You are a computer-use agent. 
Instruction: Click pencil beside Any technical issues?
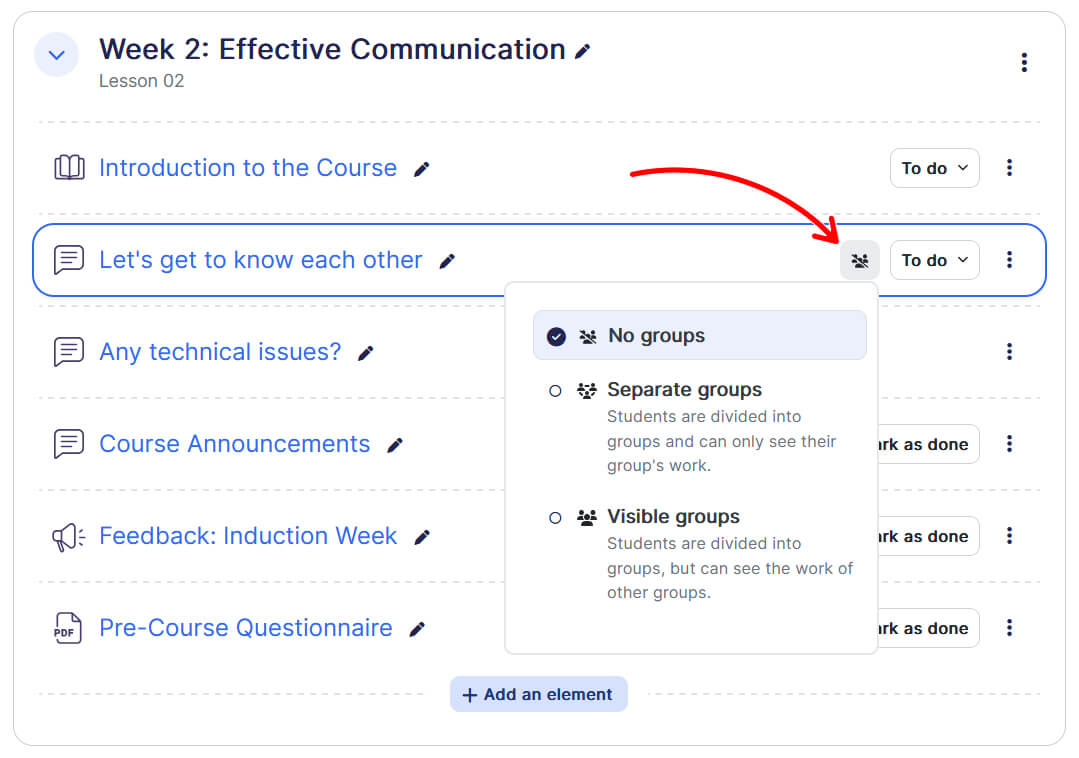(x=366, y=353)
